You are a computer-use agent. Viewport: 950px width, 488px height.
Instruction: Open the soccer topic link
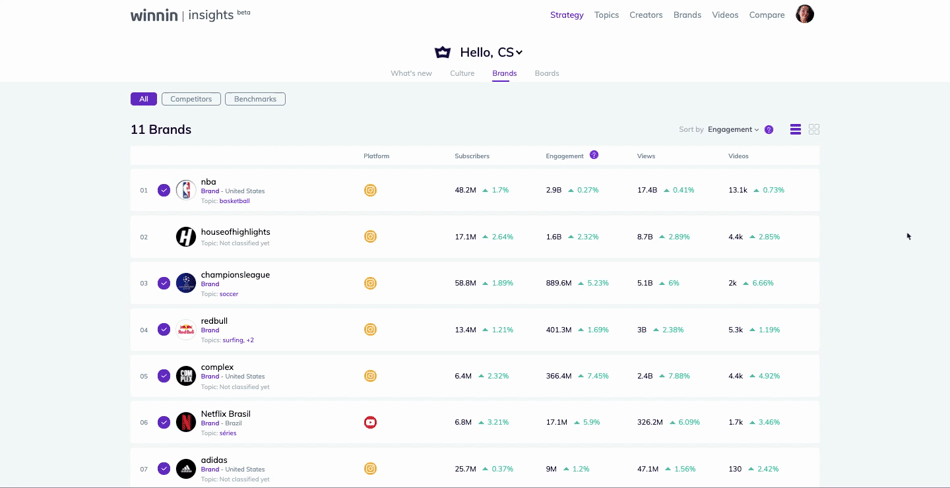pos(228,294)
